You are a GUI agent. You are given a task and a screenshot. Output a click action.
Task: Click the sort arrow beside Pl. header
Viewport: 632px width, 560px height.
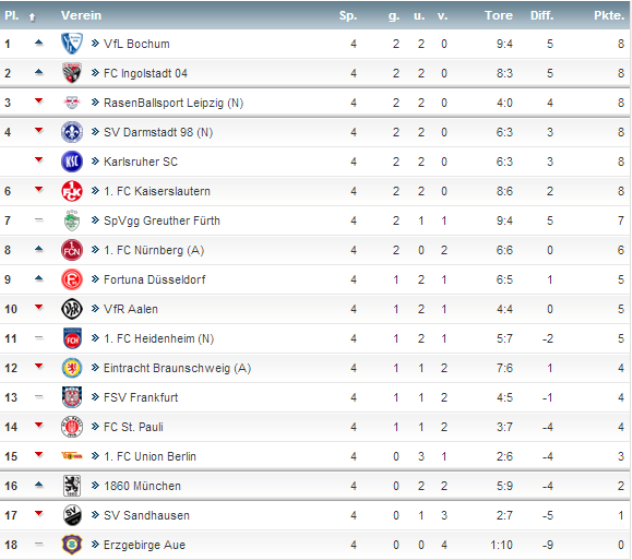[x=32, y=16]
